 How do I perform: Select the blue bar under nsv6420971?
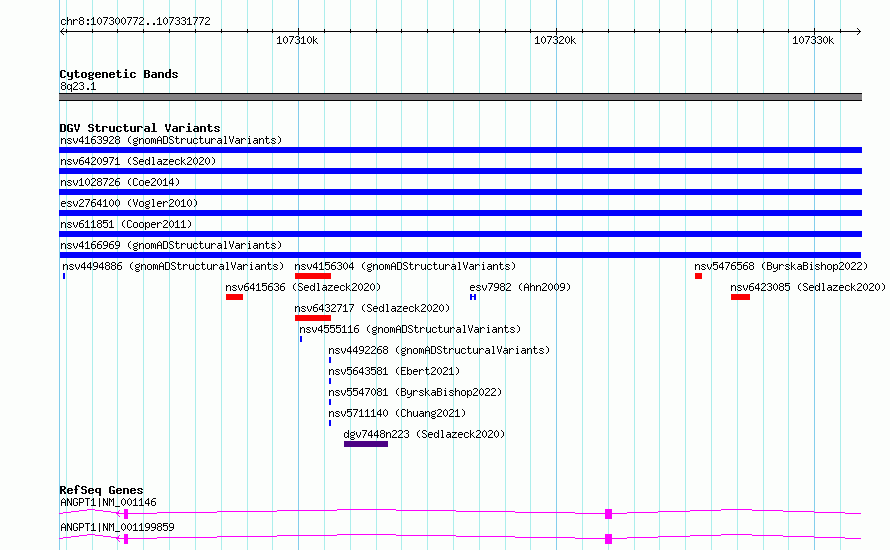tap(460, 171)
